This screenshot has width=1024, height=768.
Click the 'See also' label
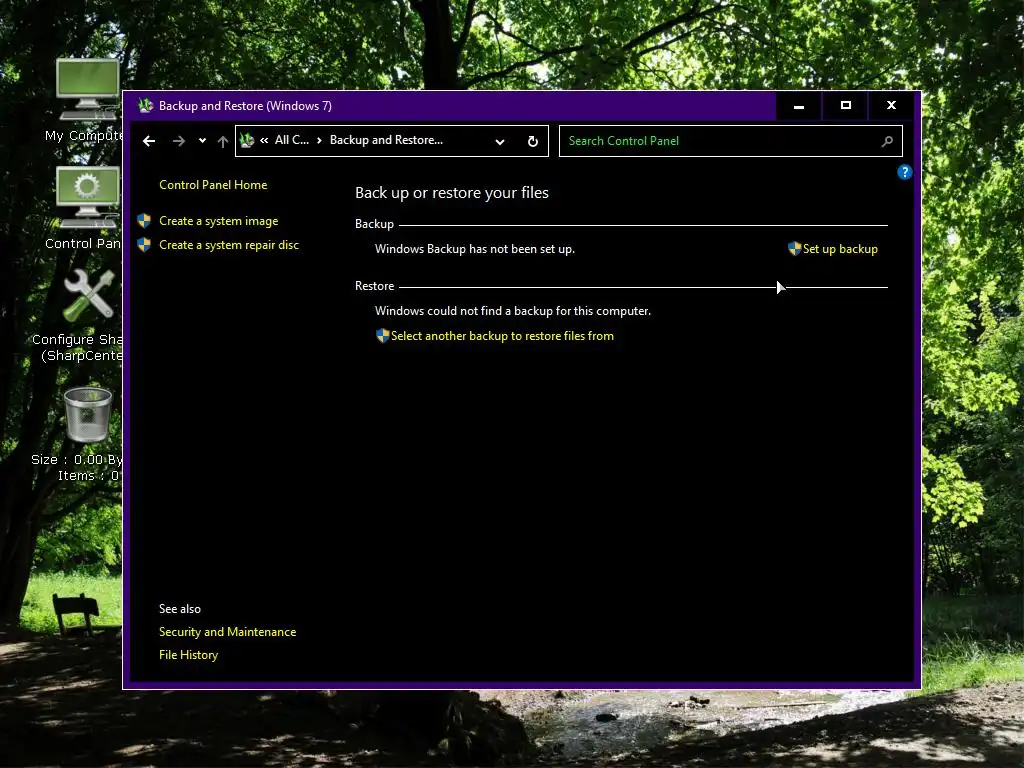[180, 609]
